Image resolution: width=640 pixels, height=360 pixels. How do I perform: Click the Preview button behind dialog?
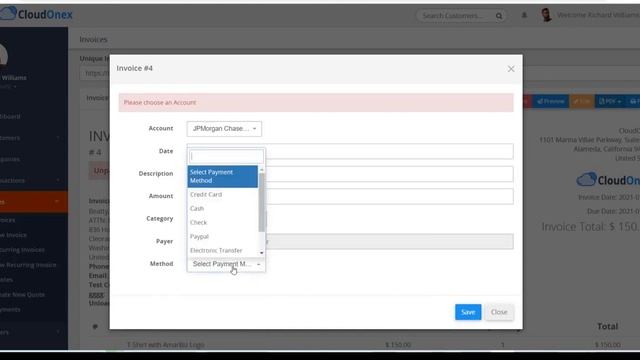[x=550, y=101]
